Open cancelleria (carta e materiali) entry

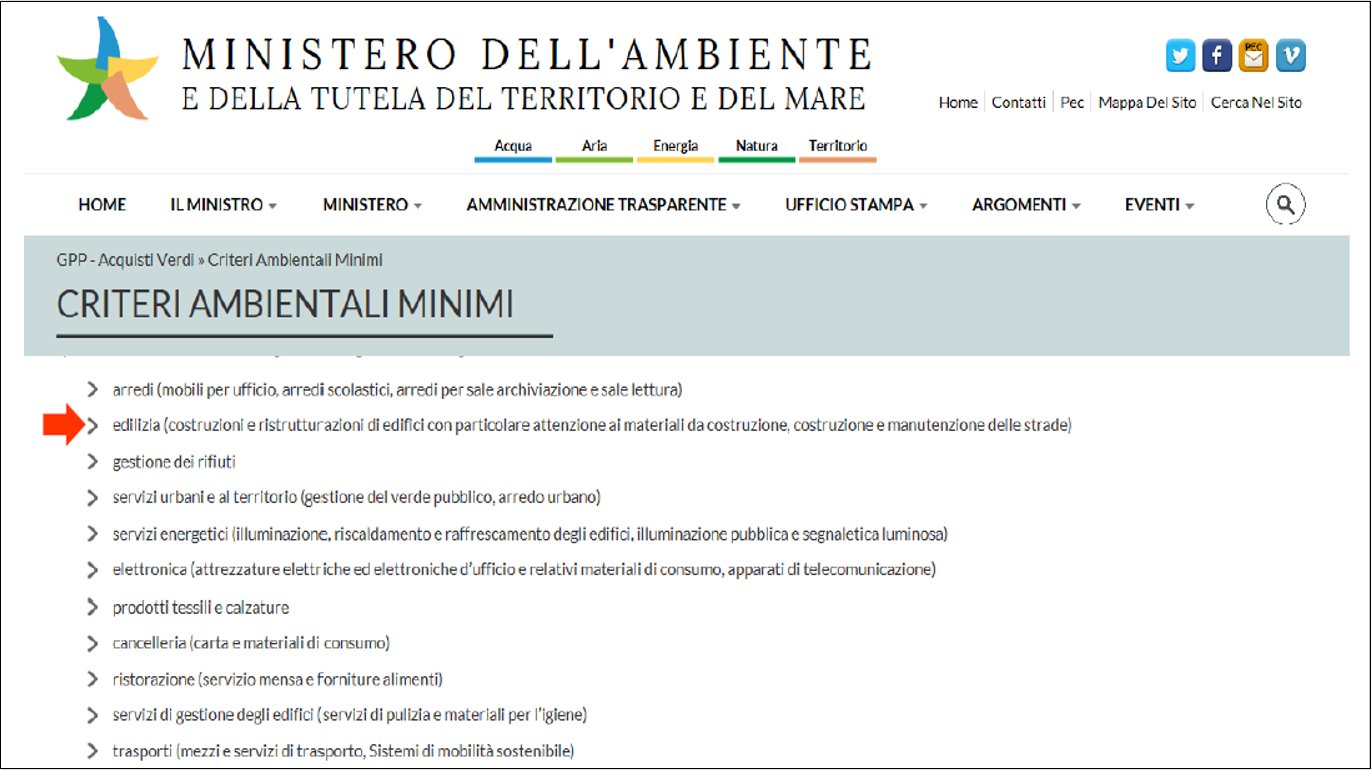[251, 643]
